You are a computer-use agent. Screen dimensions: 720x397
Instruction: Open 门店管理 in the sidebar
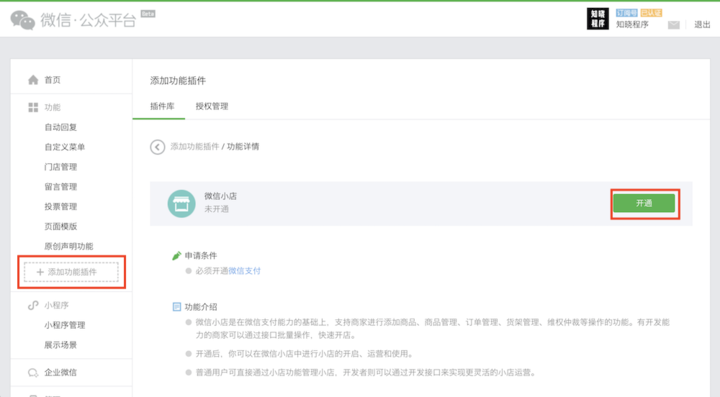click(x=61, y=167)
